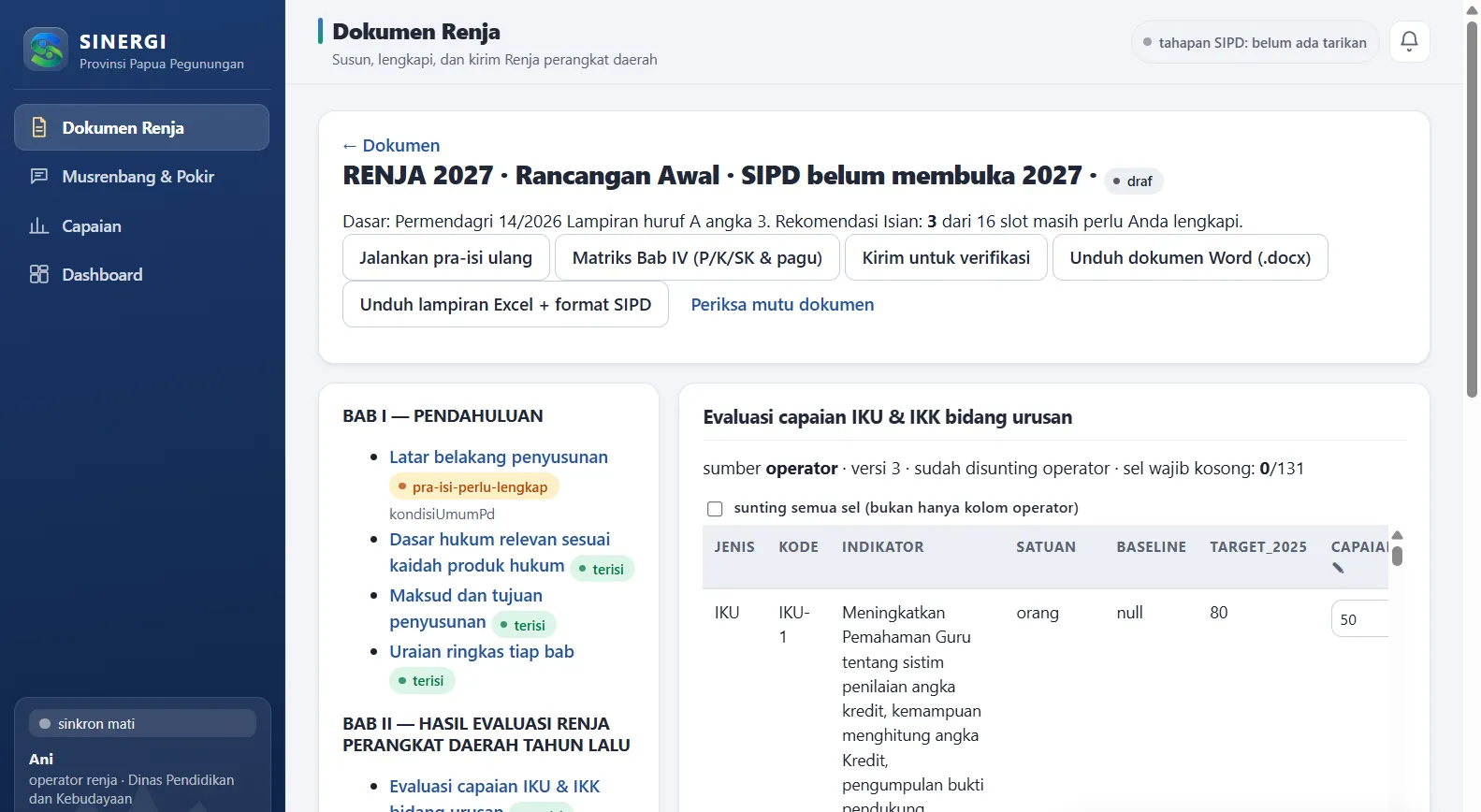The image size is (1481, 812).
Task: Click the 'kondisiUmumPd' label
Action: click(x=442, y=514)
